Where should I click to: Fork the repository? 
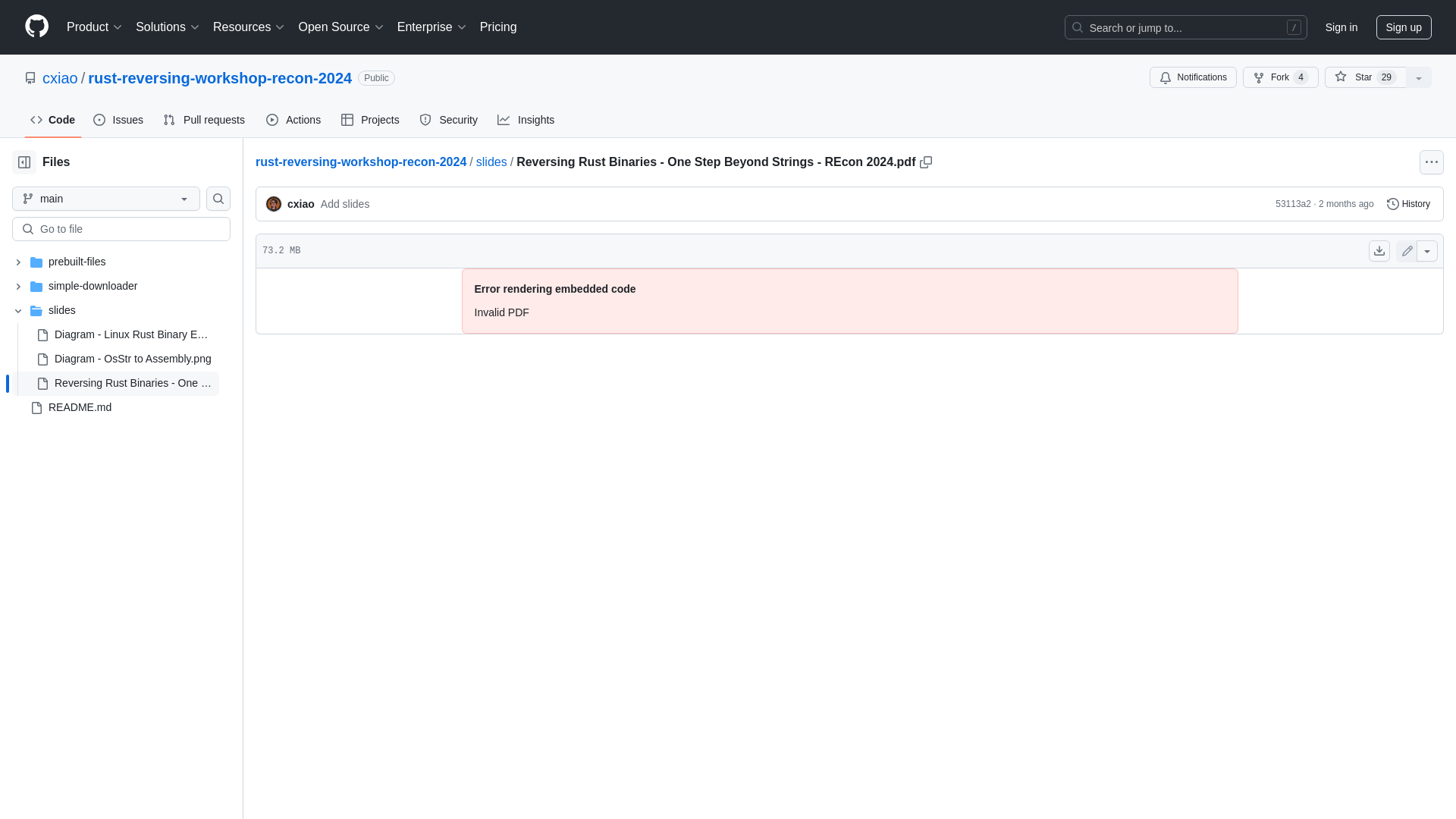click(1280, 77)
